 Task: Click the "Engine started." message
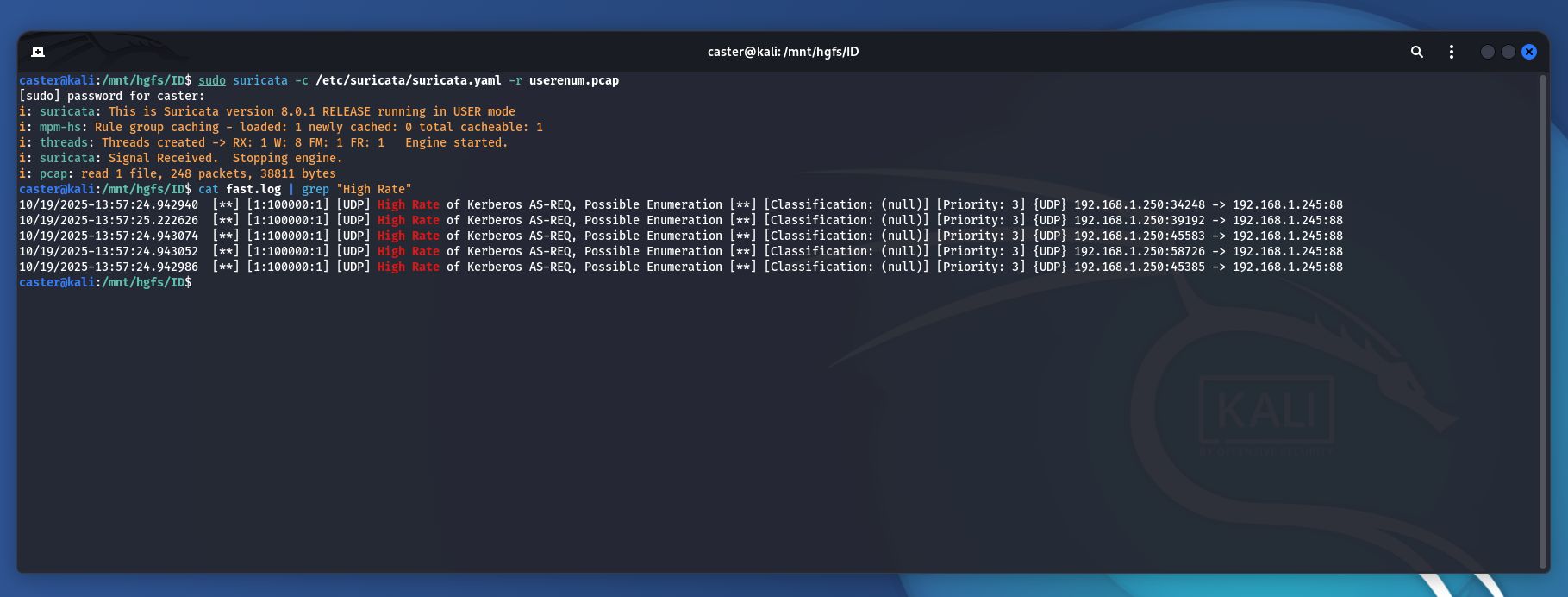(456, 143)
